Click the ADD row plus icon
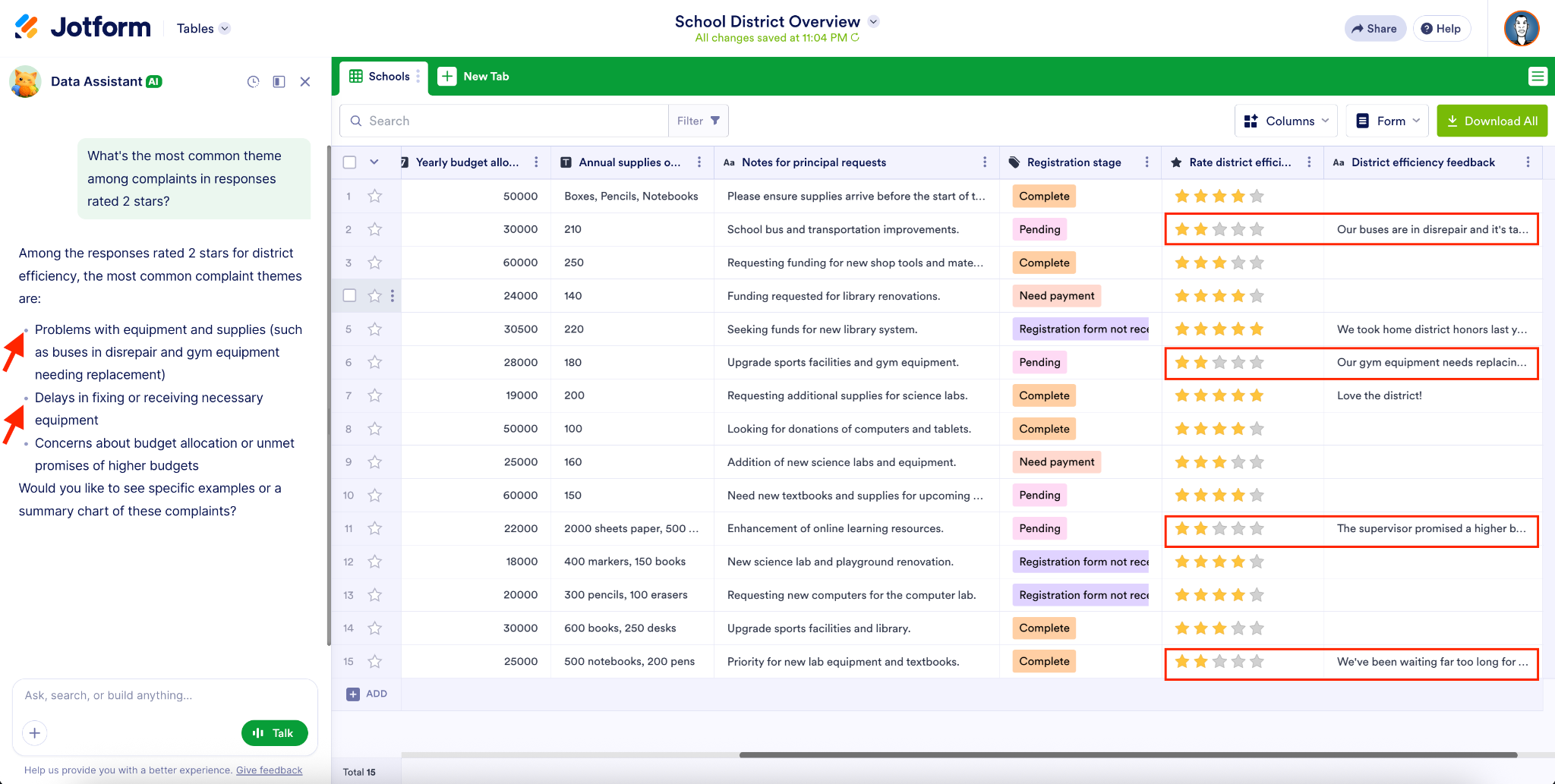 [353, 694]
